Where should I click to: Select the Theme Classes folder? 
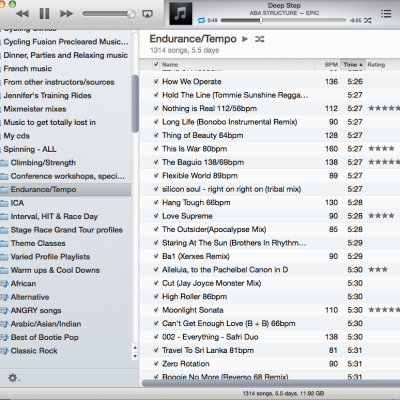[38, 243]
